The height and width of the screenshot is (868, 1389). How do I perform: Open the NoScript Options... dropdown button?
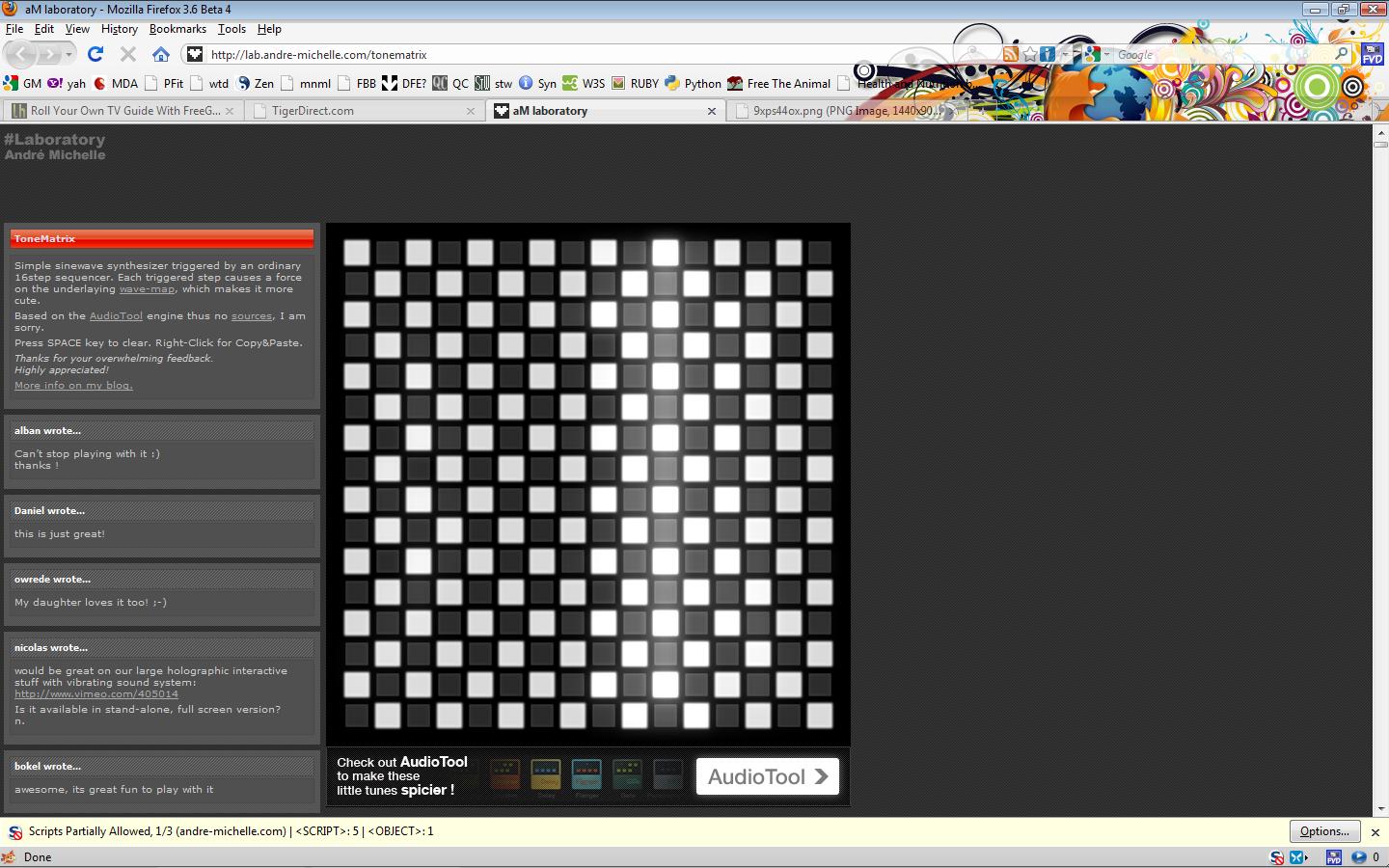1324,831
